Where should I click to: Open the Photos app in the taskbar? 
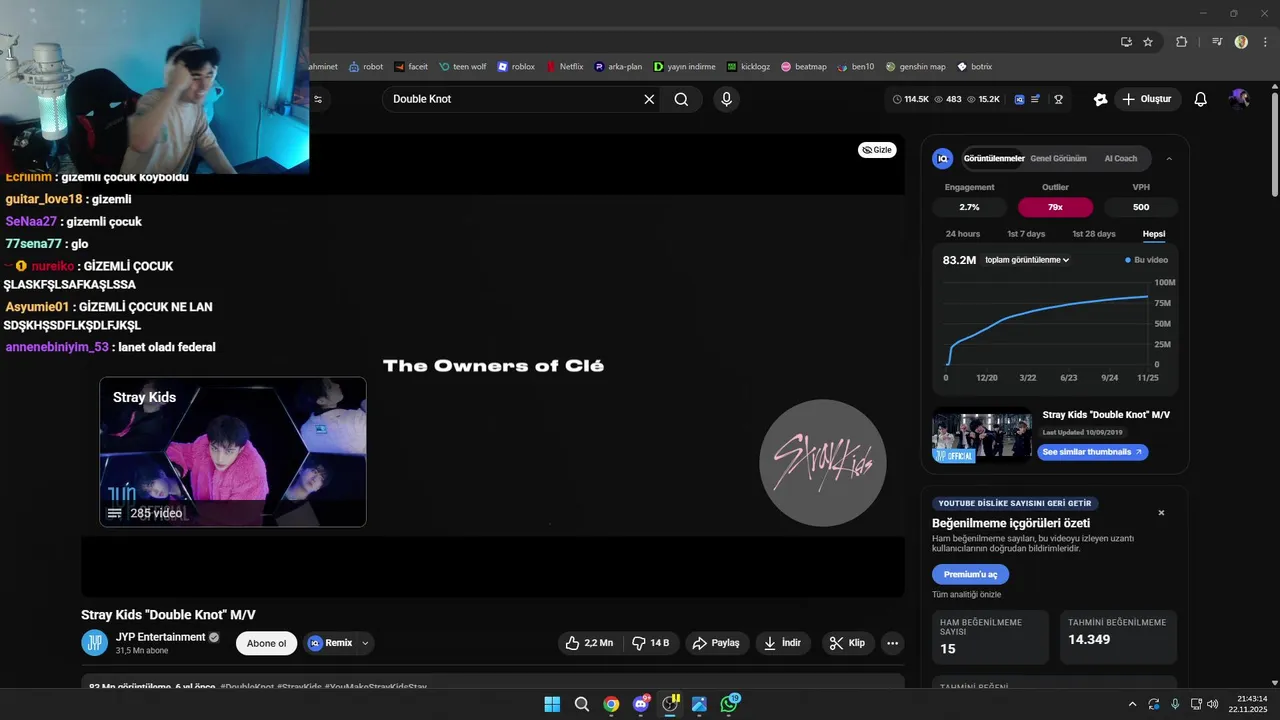coord(699,704)
